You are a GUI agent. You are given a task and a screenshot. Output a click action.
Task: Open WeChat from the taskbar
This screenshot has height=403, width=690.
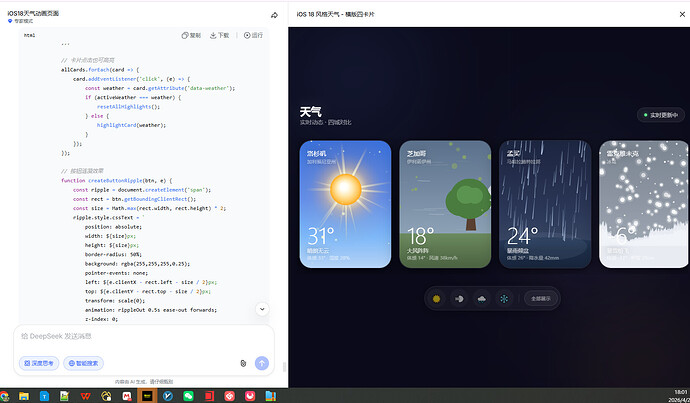tap(188, 396)
